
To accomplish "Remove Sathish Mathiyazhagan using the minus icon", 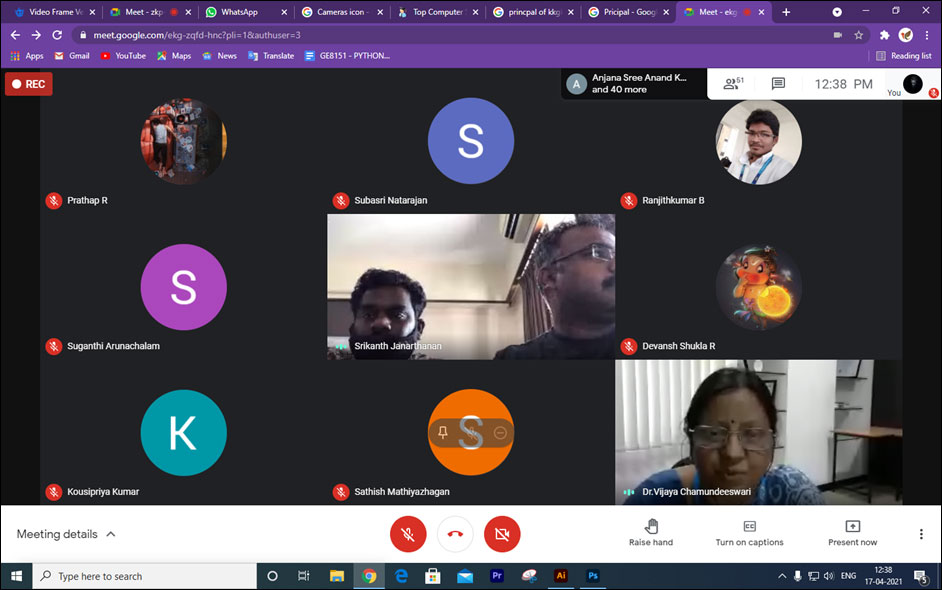I will click(500, 433).
